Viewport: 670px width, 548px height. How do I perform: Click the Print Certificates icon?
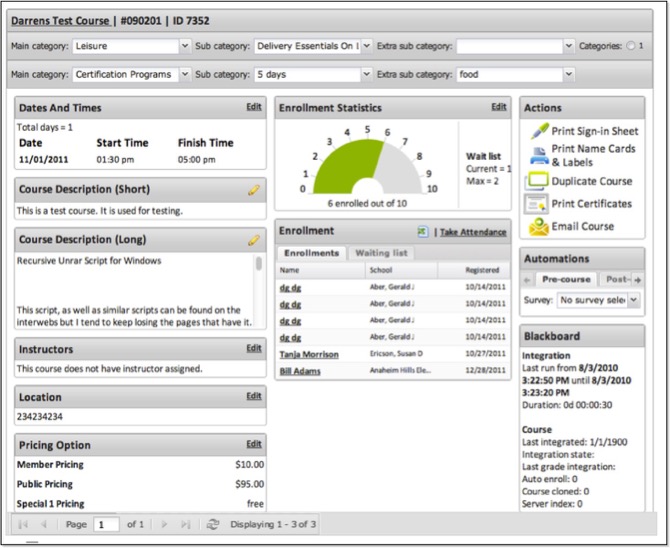pos(538,204)
